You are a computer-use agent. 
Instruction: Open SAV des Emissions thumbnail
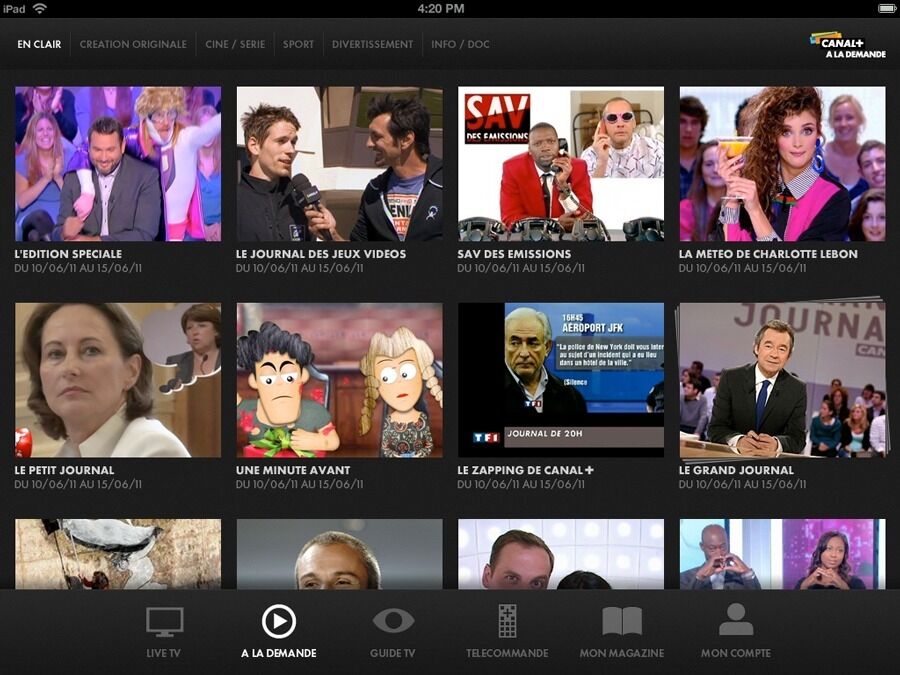point(560,164)
